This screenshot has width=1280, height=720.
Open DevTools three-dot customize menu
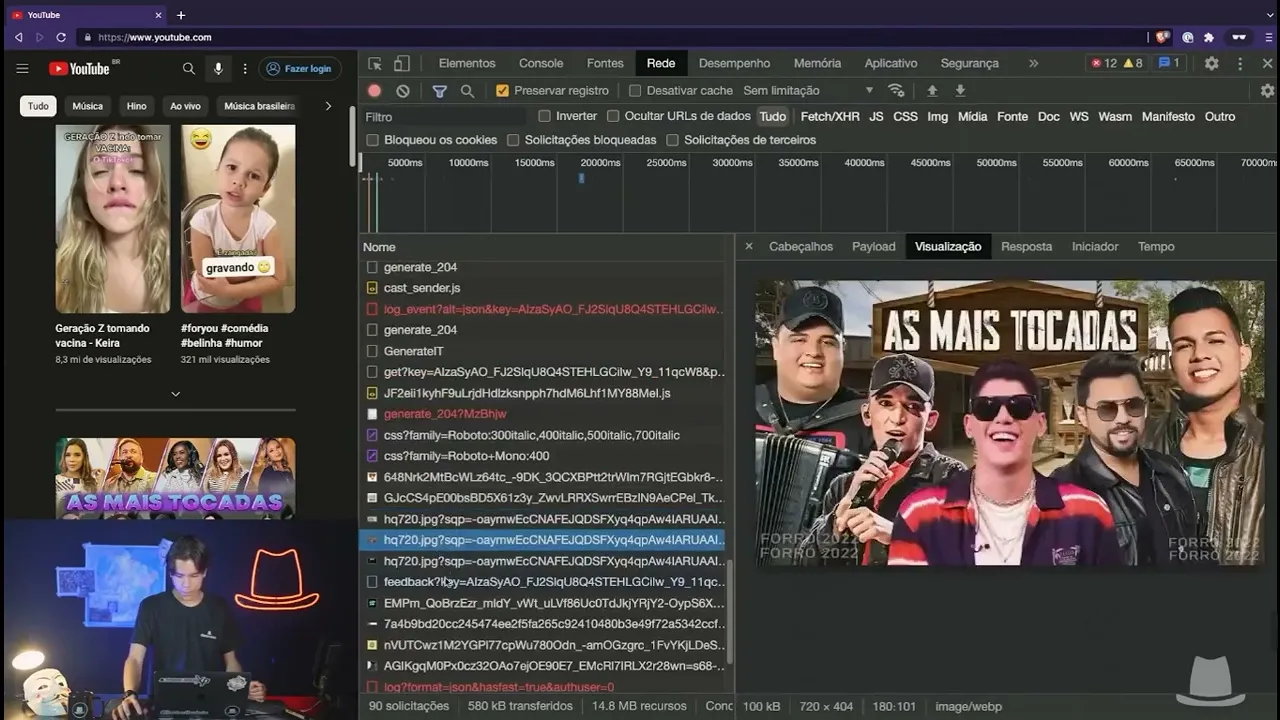[1240, 63]
